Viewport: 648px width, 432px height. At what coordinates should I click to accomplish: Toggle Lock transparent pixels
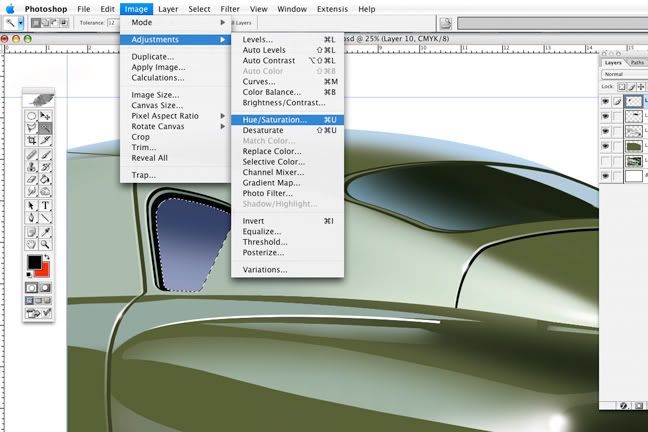click(x=622, y=87)
